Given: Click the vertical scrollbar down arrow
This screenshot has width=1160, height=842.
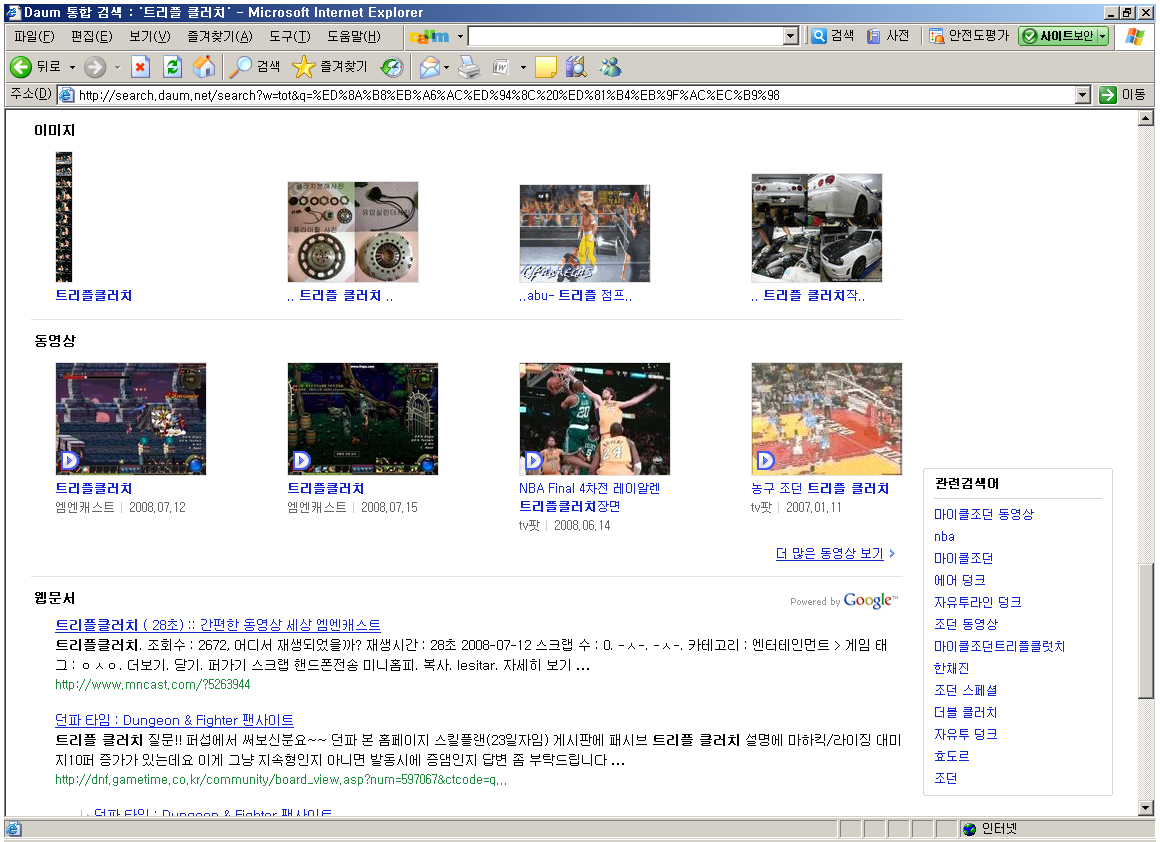Looking at the screenshot, I should click(1146, 808).
